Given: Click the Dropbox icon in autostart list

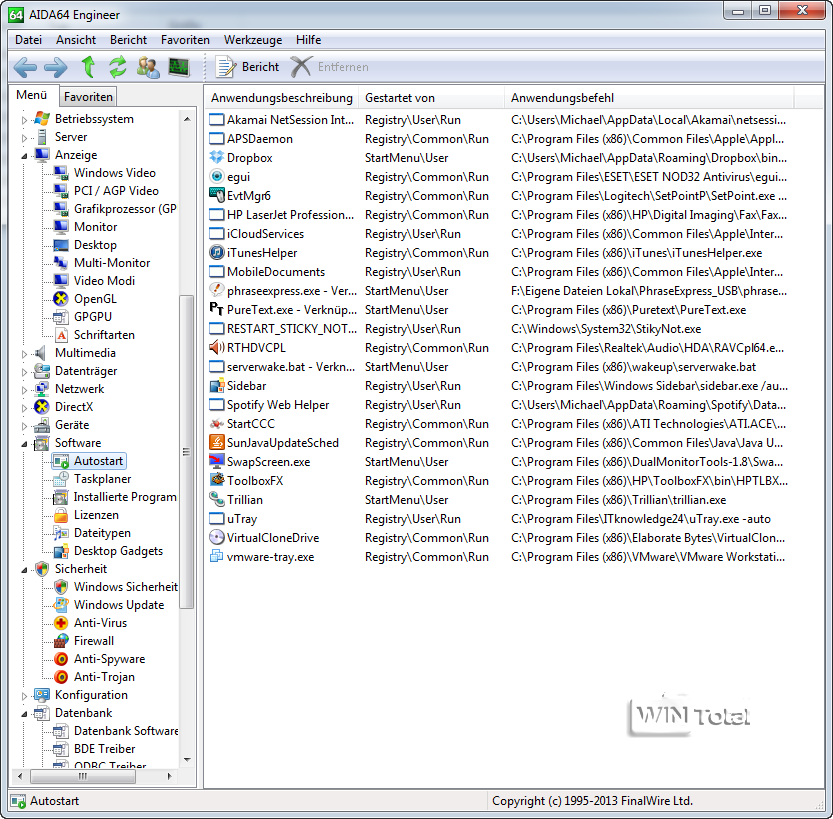Looking at the screenshot, I should pos(216,158).
